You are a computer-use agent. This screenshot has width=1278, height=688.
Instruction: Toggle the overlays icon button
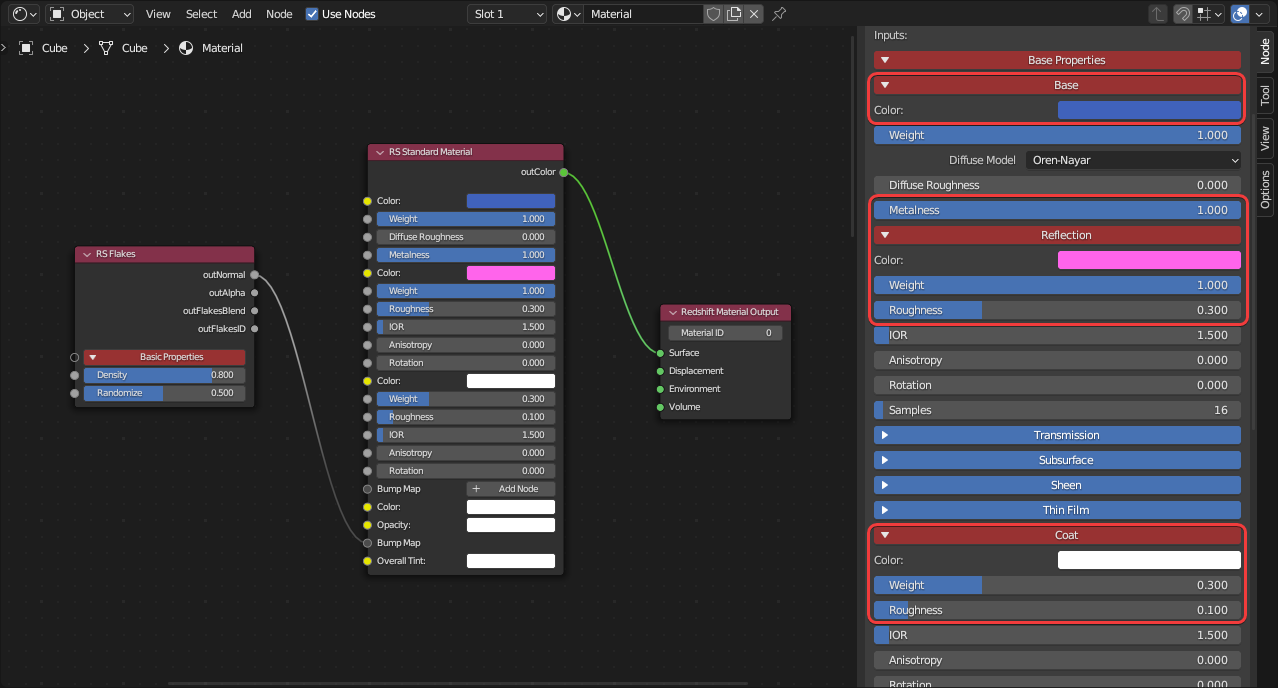(1240, 14)
